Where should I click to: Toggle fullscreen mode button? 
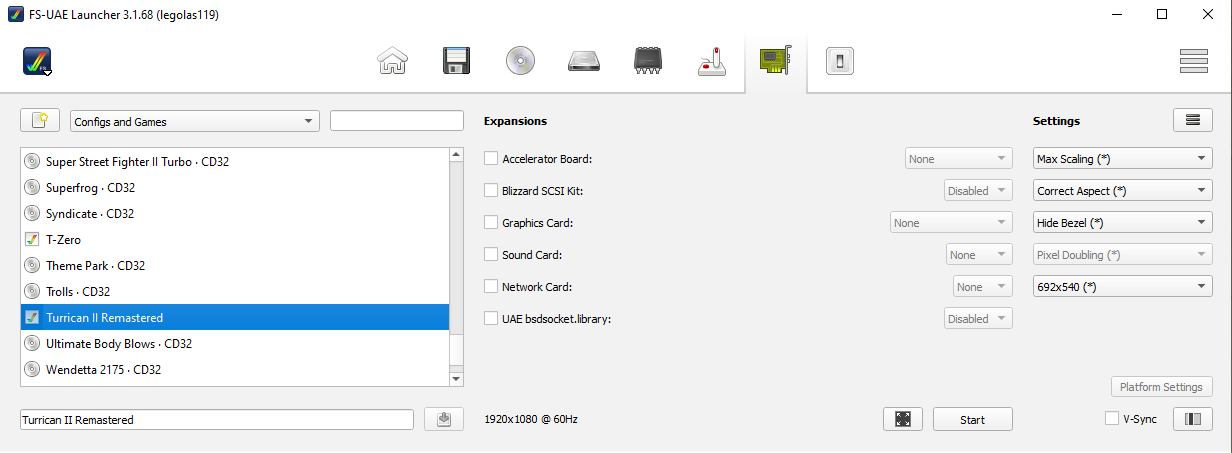[903, 419]
